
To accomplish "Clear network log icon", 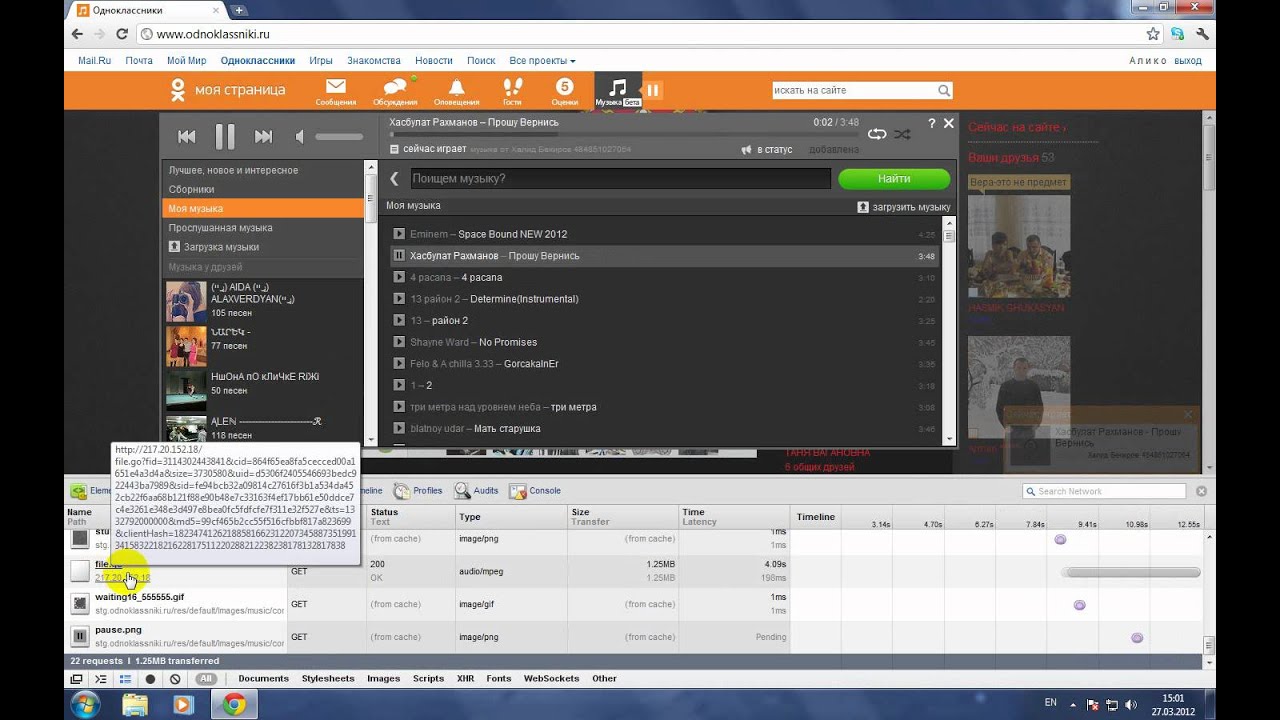I will point(175,679).
